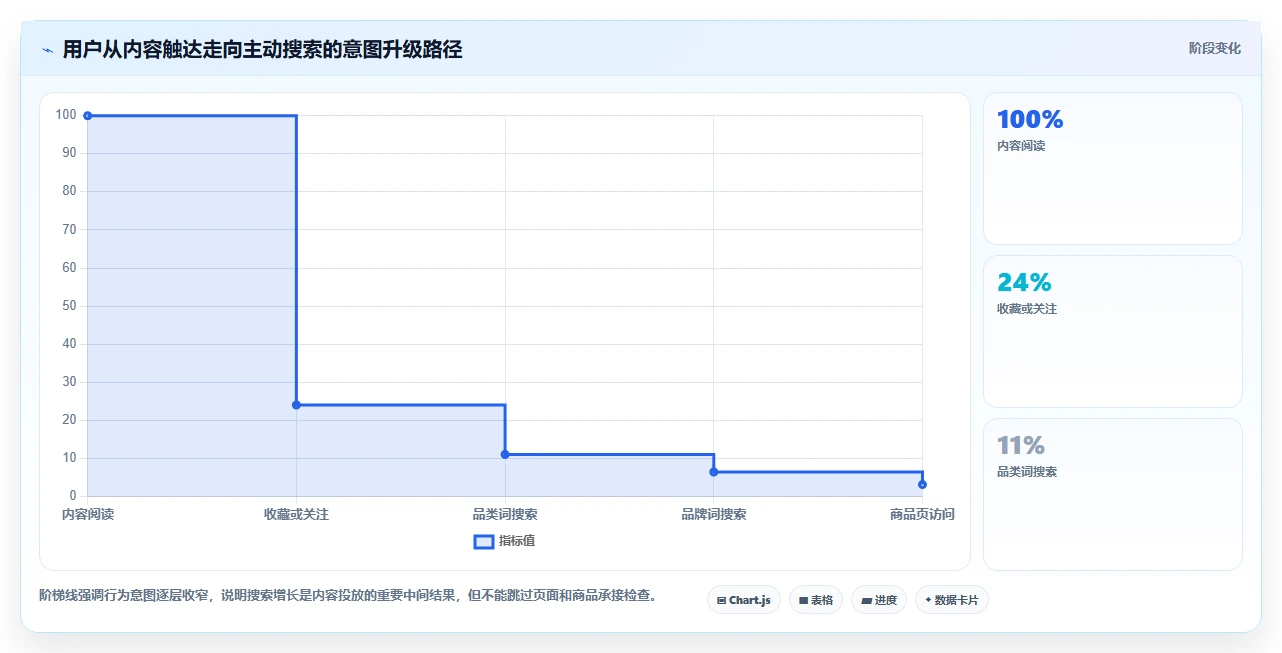
Task: Click the 阶段变化 label in the header
Action: pyautogui.click(x=1214, y=48)
